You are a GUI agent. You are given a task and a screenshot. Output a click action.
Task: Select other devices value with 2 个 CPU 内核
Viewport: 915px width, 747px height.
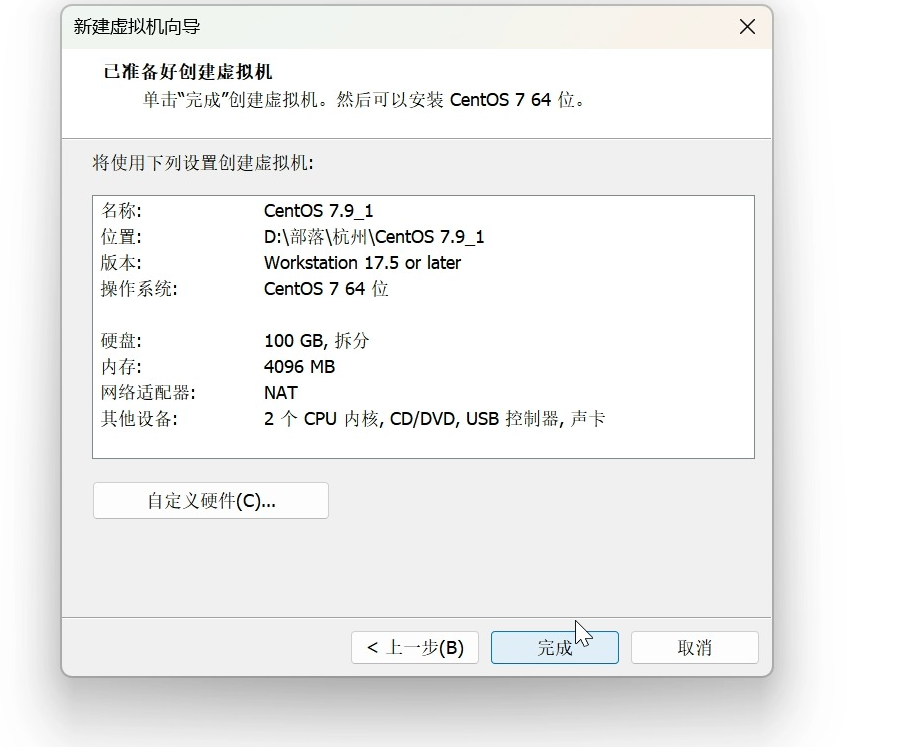pos(435,418)
